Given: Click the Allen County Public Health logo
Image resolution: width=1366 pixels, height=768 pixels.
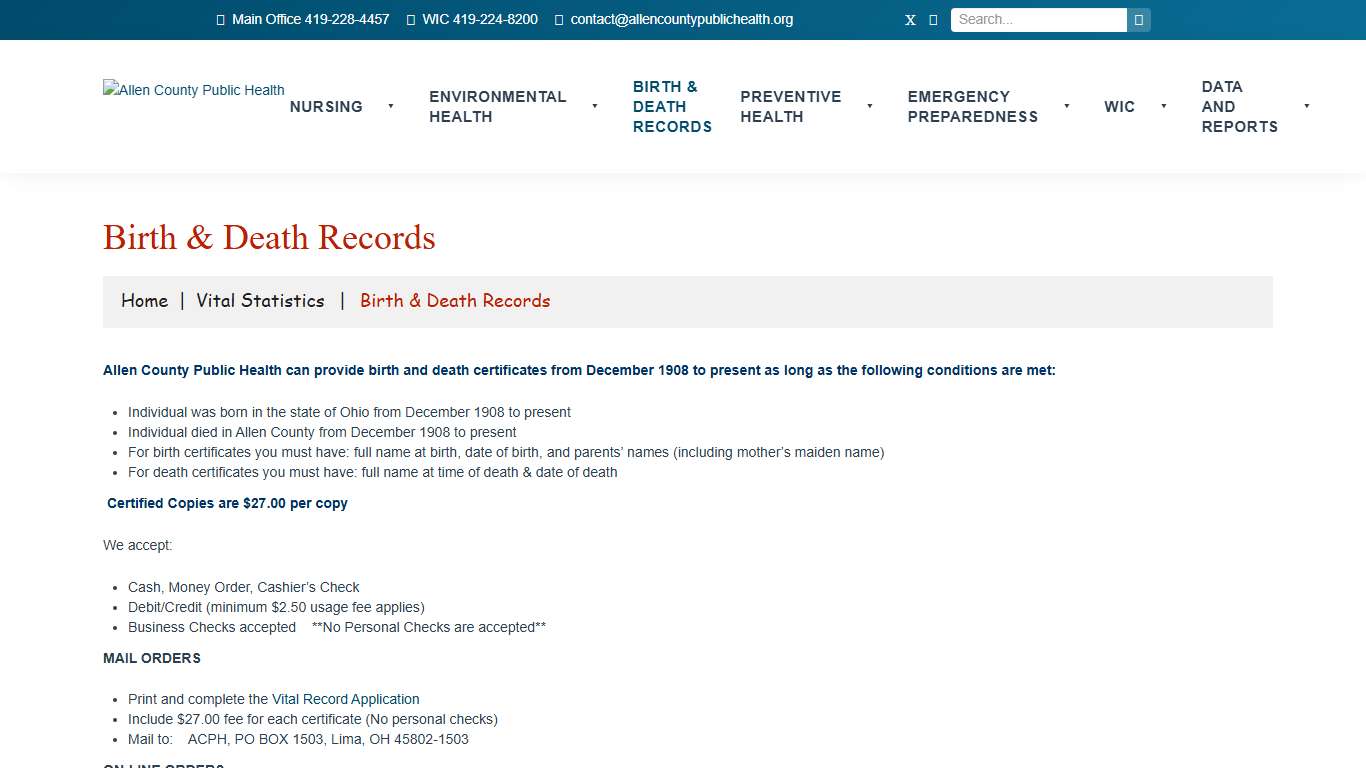Looking at the screenshot, I should coord(193,90).
